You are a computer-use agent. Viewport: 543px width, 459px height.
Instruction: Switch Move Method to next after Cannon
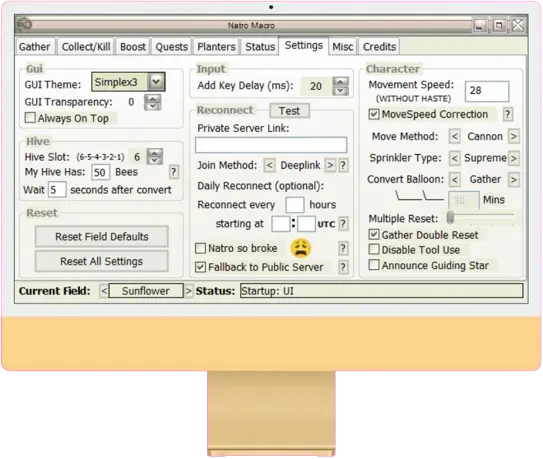[x=514, y=136]
